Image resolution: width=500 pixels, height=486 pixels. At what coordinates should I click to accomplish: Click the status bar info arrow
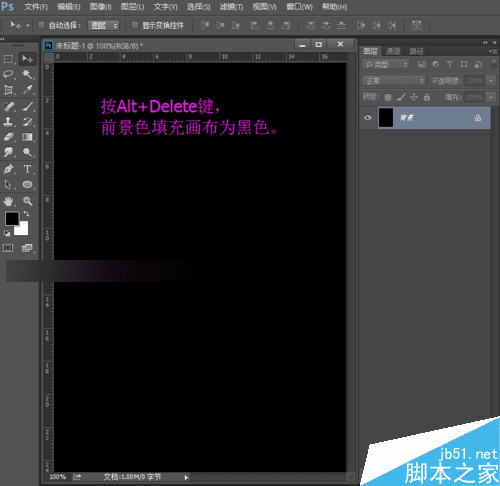tap(186, 477)
